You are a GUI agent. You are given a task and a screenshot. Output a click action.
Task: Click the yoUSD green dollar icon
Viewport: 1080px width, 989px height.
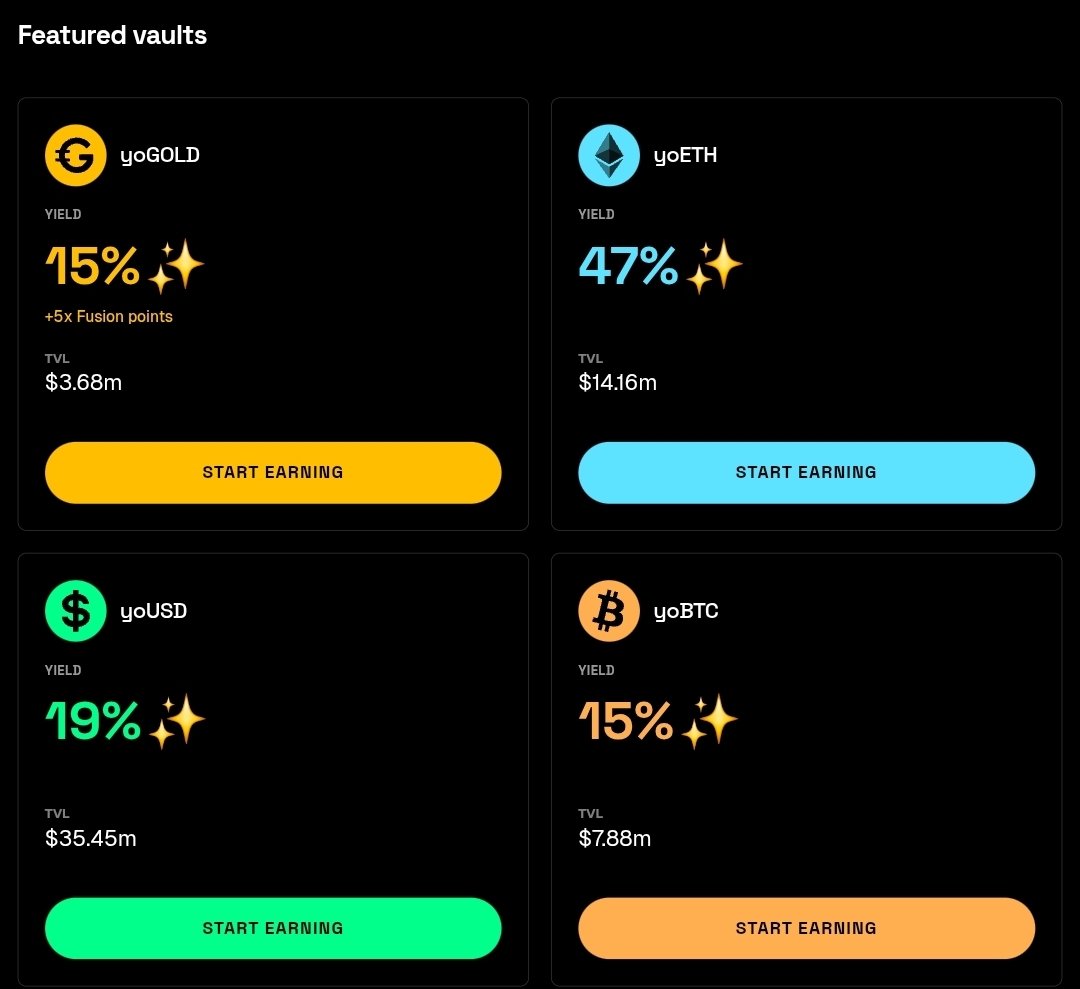click(76, 611)
